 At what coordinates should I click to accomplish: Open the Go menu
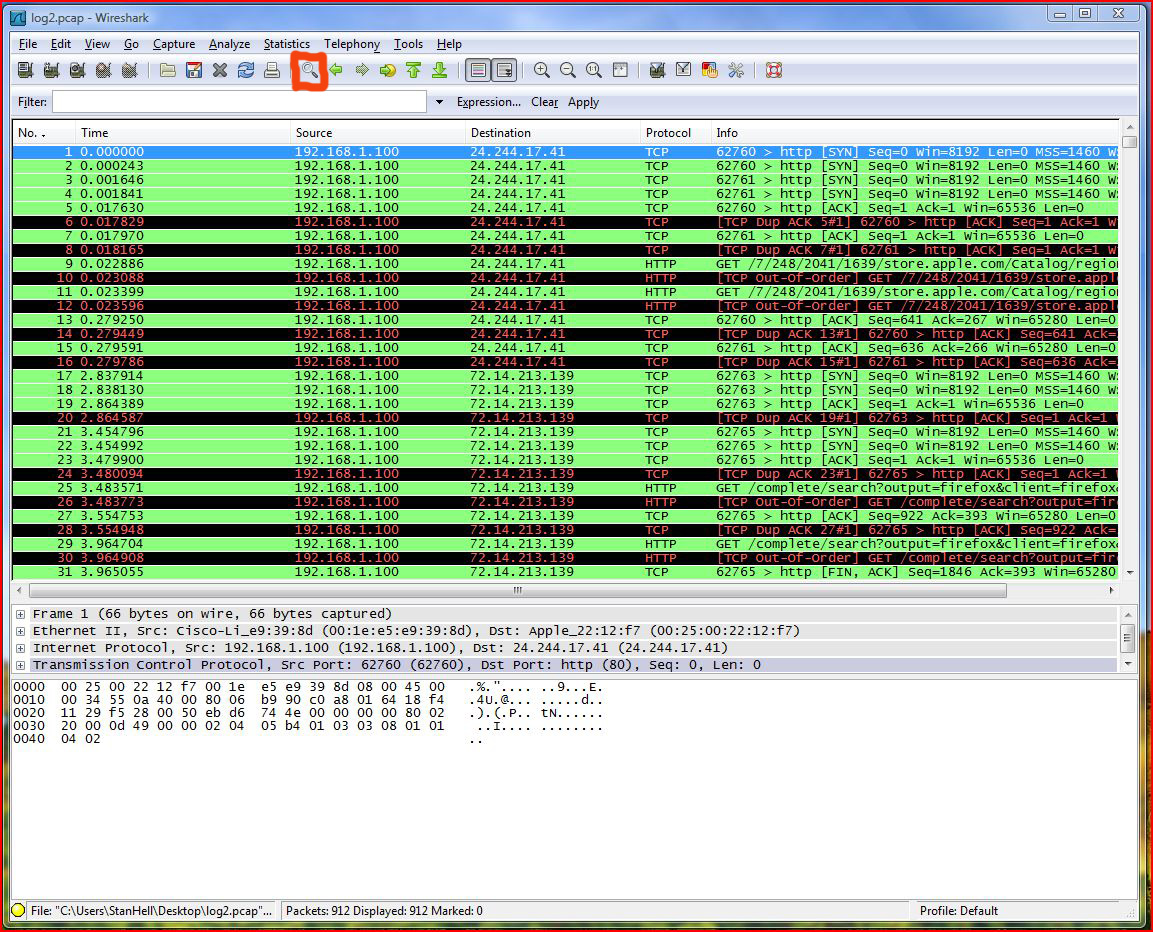(x=132, y=44)
